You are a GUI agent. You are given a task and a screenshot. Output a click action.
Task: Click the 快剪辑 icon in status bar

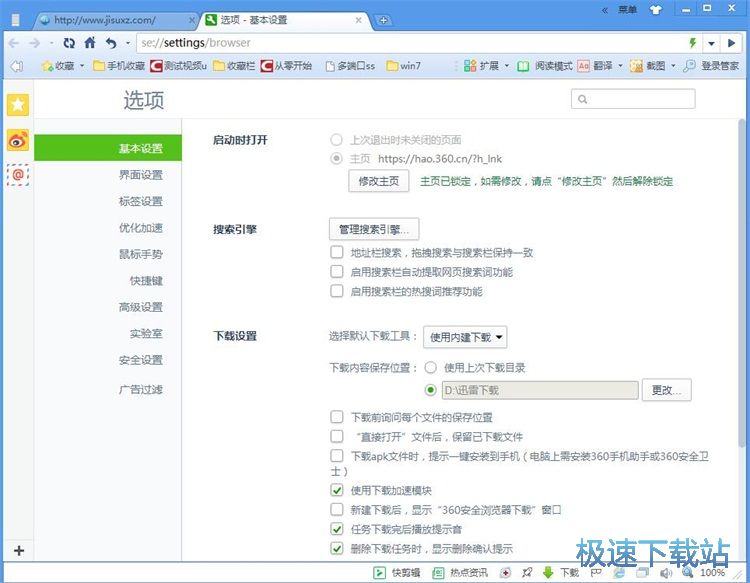(379, 573)
